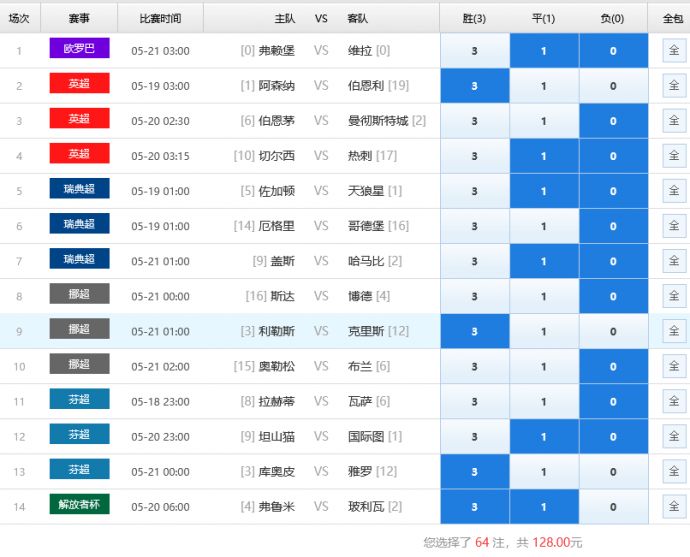Click 全 button for match 2

(x=674, y=85)
